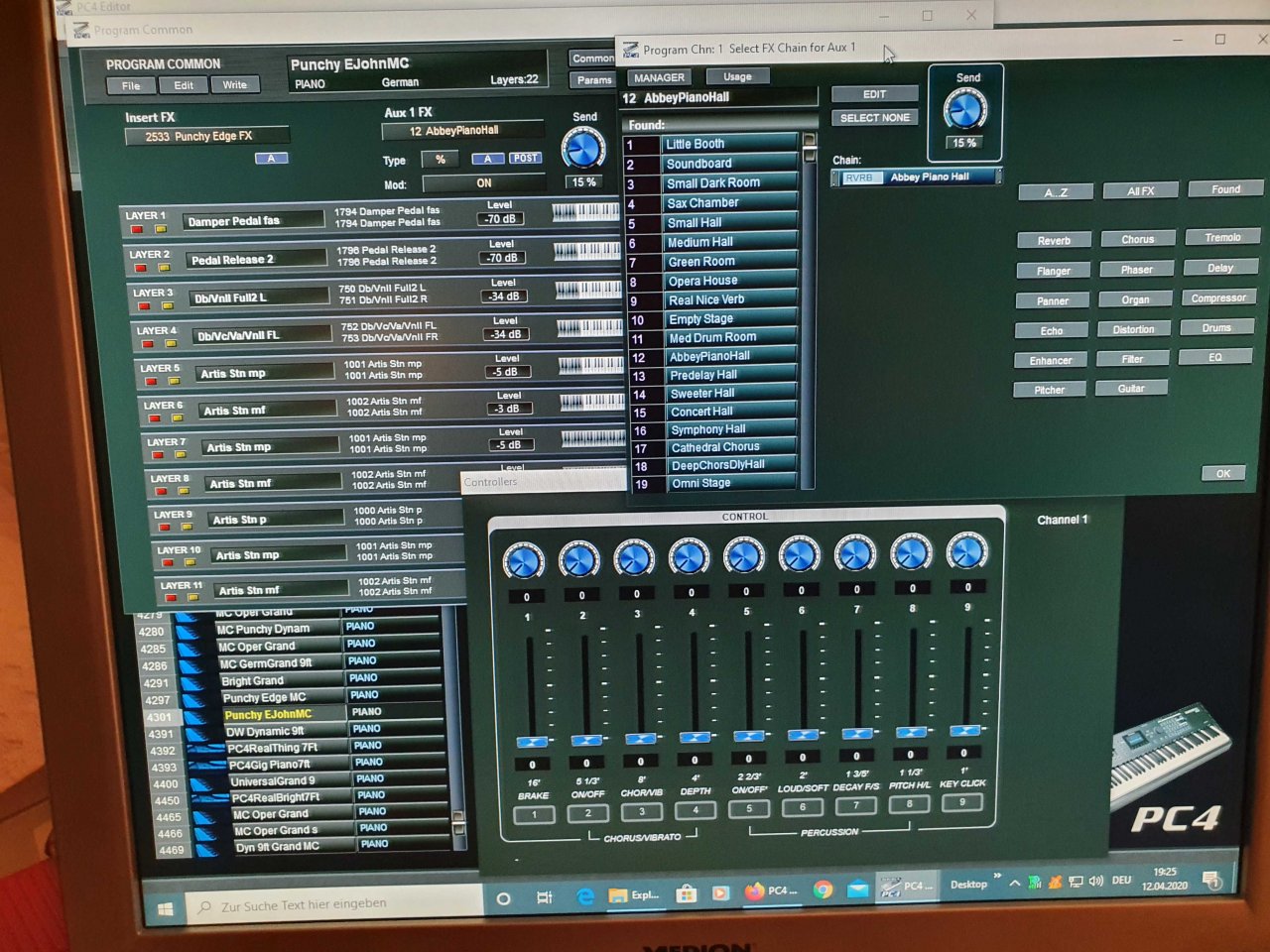
Task: Click the volume speaker tray icon
Action: [x=1095, y=881]
